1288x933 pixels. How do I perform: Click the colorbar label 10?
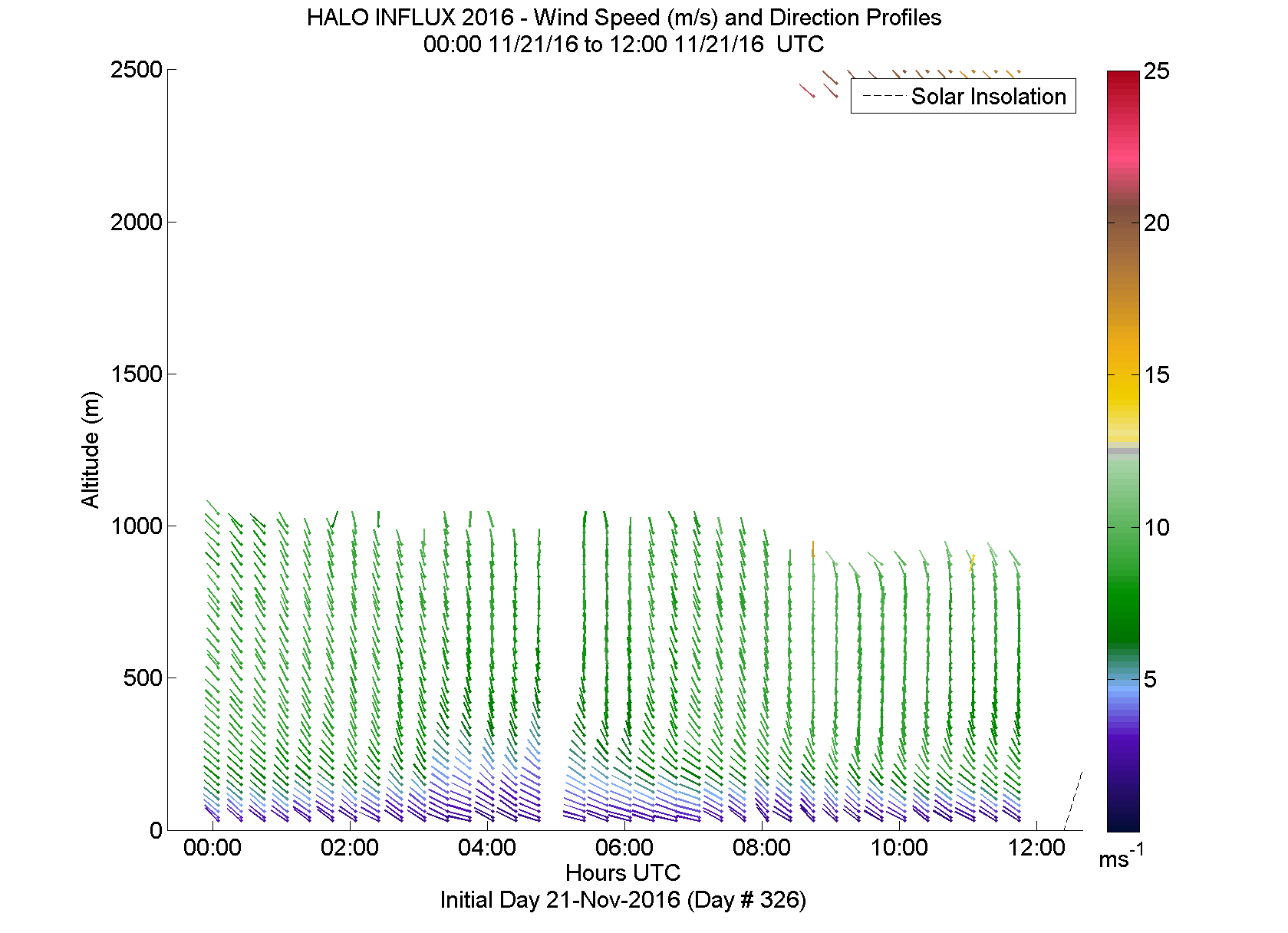(1157, 528)
